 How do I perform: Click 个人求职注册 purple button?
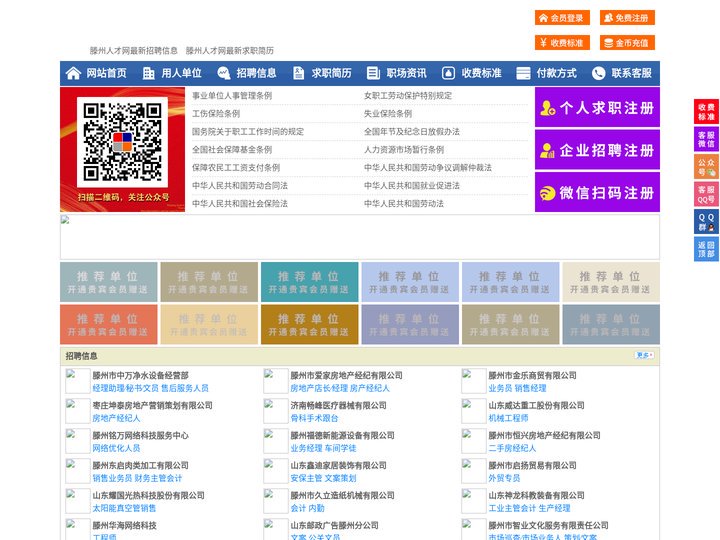[597, 107]
